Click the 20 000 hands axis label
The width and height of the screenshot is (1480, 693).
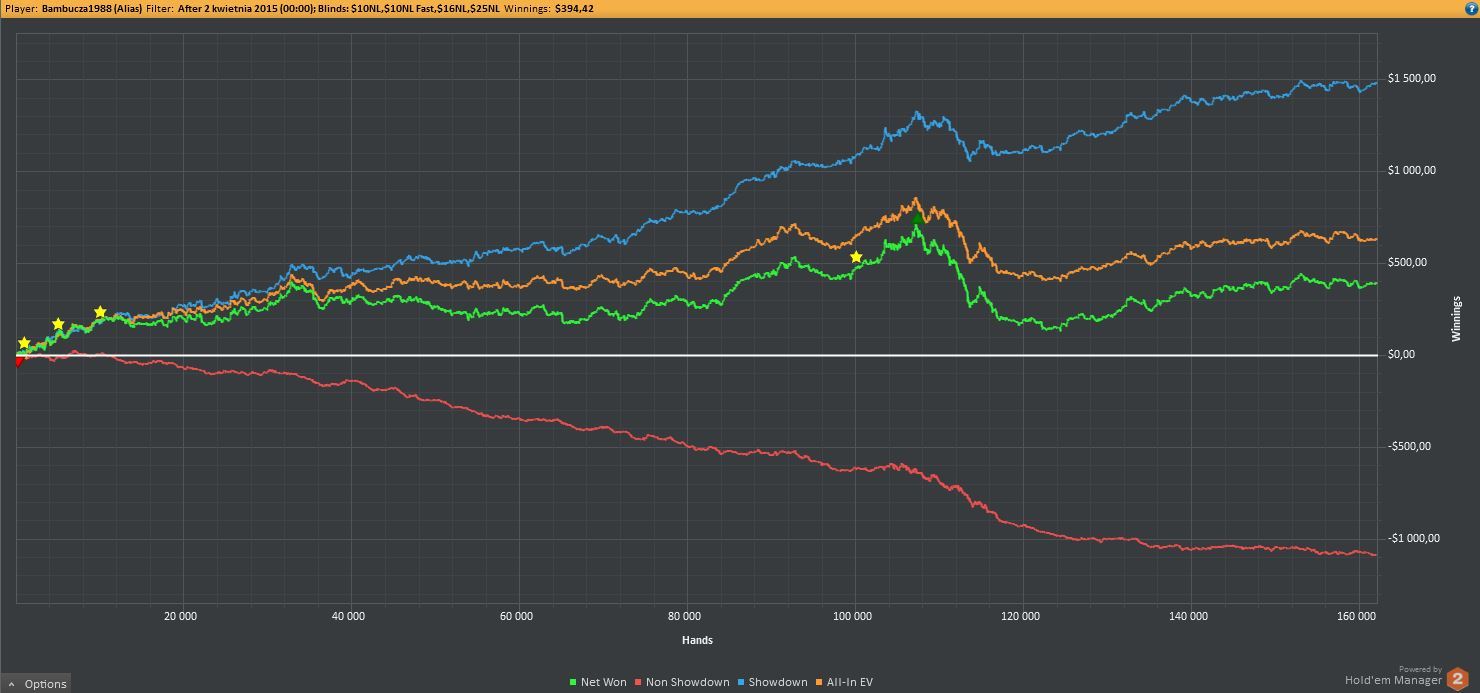(180, 617)
